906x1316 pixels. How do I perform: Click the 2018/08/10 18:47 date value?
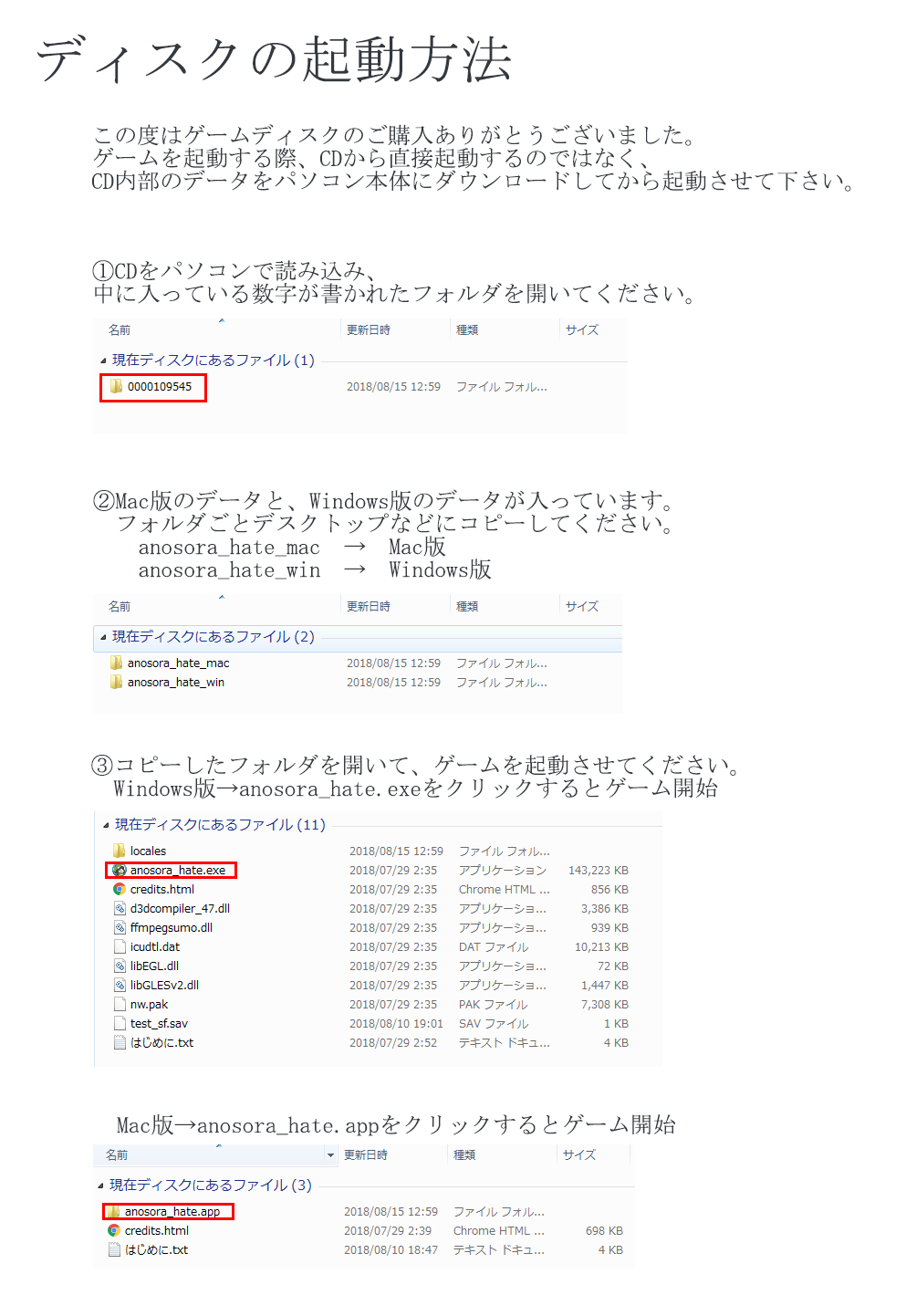[x=391, y=1250]
